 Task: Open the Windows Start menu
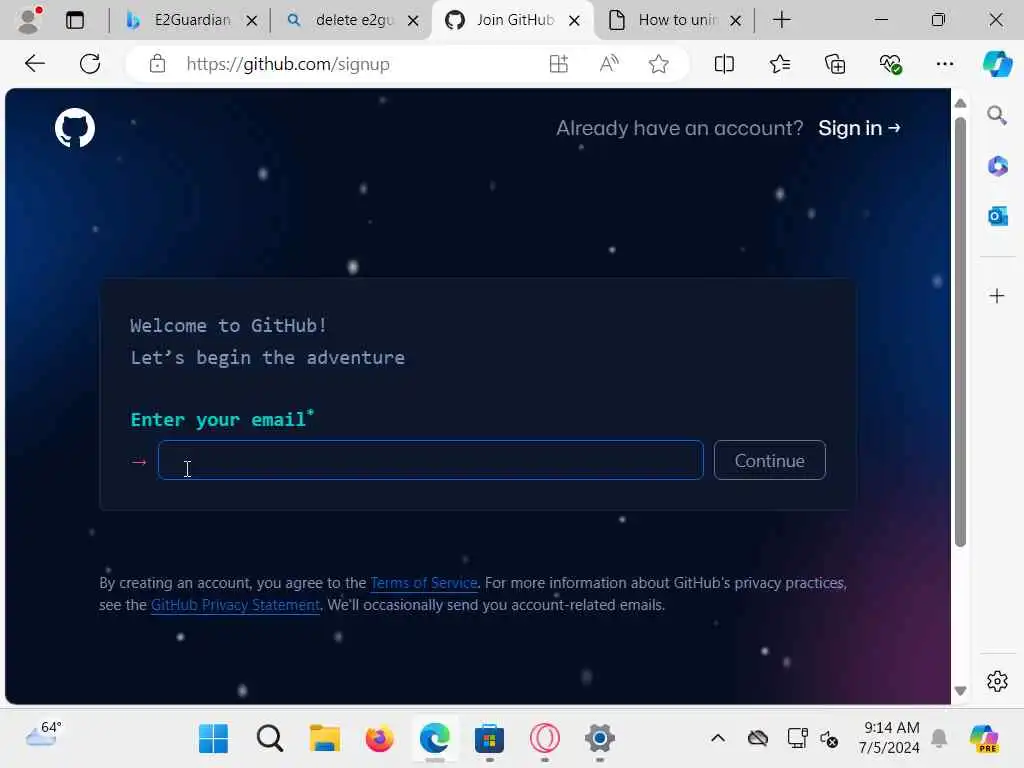pyautogui.click(x=213, y=739)
